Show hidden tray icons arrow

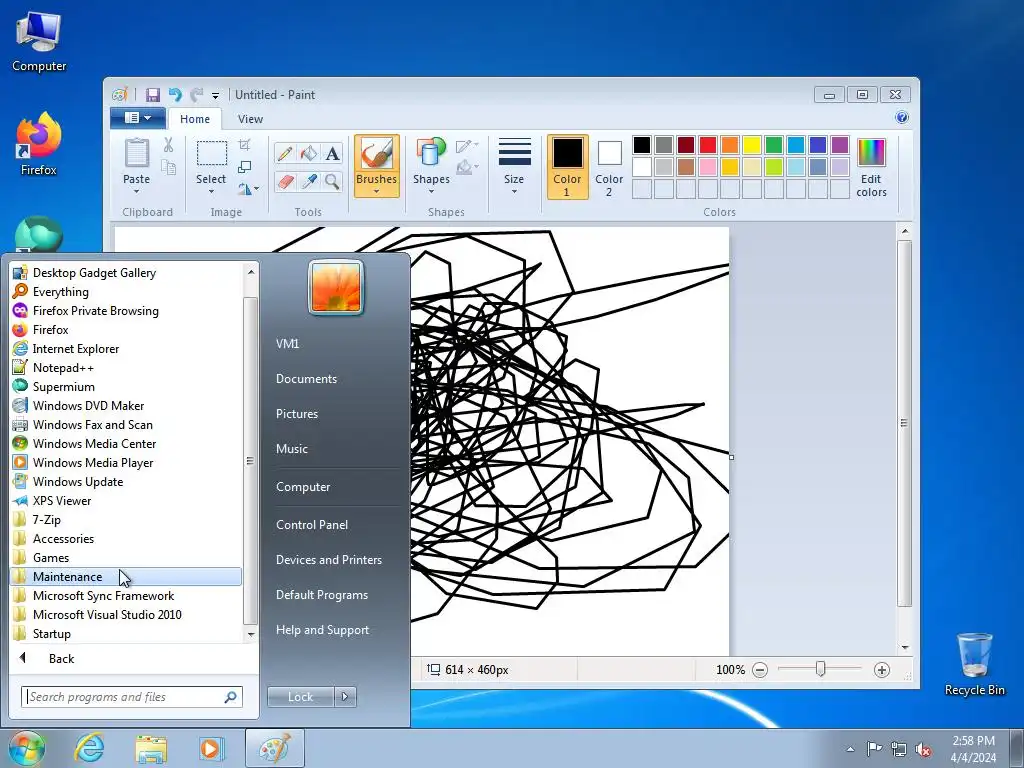click(x=850, y=749)
